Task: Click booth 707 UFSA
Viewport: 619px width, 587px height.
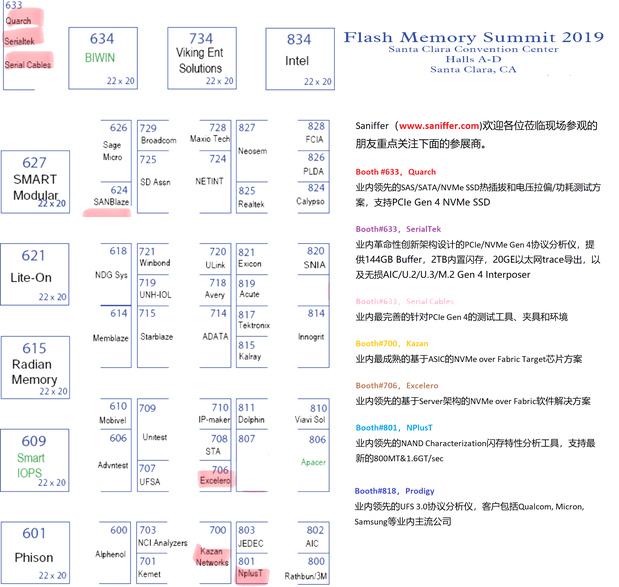Action: tap(153, 476)
